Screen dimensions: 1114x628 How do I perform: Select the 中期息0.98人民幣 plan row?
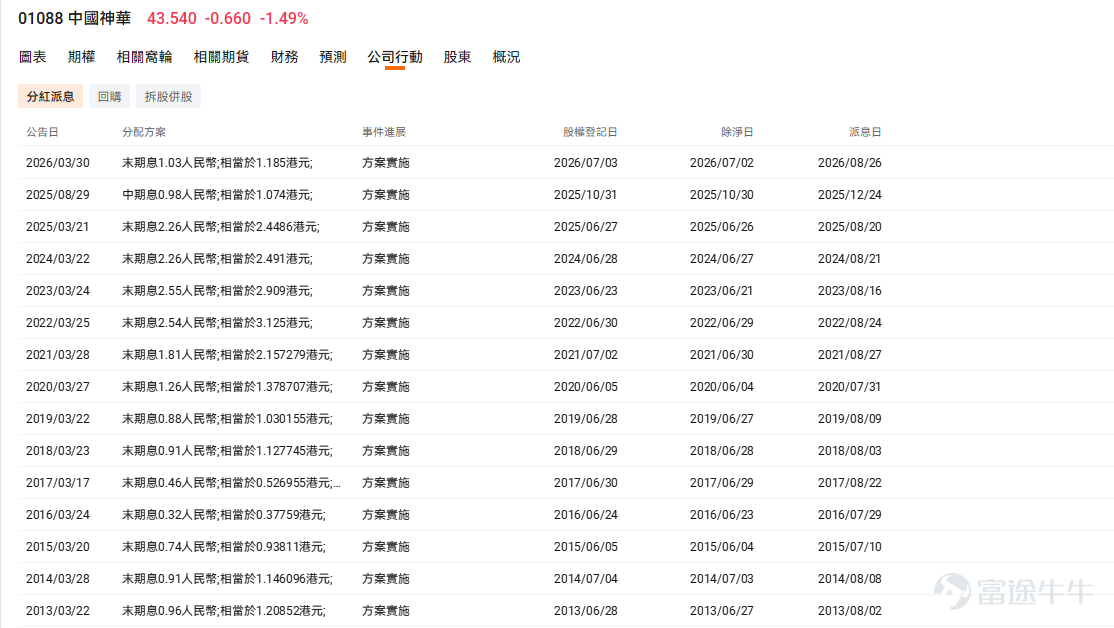[217, 195]
